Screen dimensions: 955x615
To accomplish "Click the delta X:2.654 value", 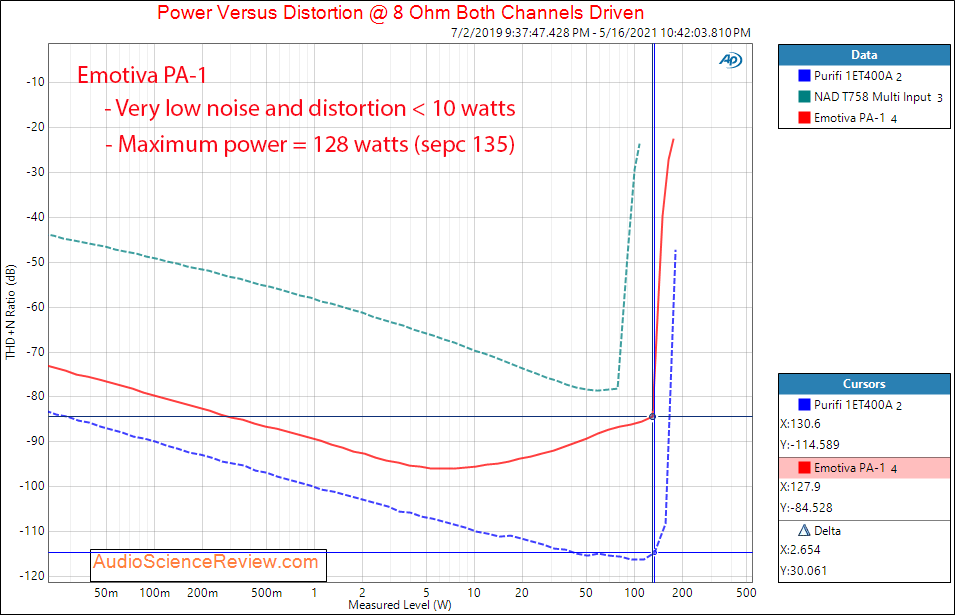I will pos(800,550).
